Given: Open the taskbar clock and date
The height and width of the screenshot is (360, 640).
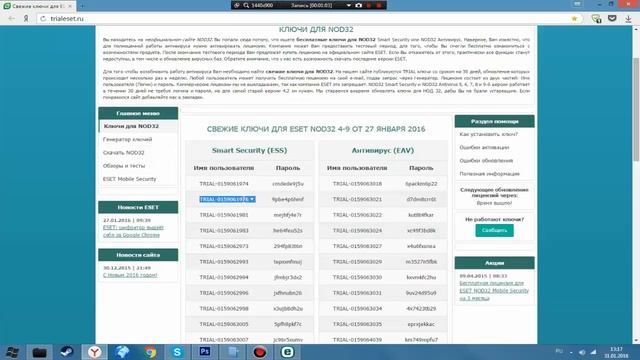Looking at the screenshot, I should 616,352.
